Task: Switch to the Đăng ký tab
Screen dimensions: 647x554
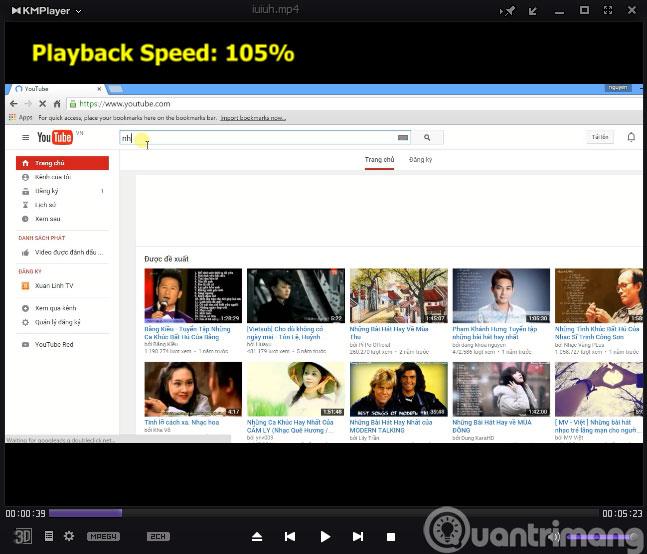Action: 420,160
